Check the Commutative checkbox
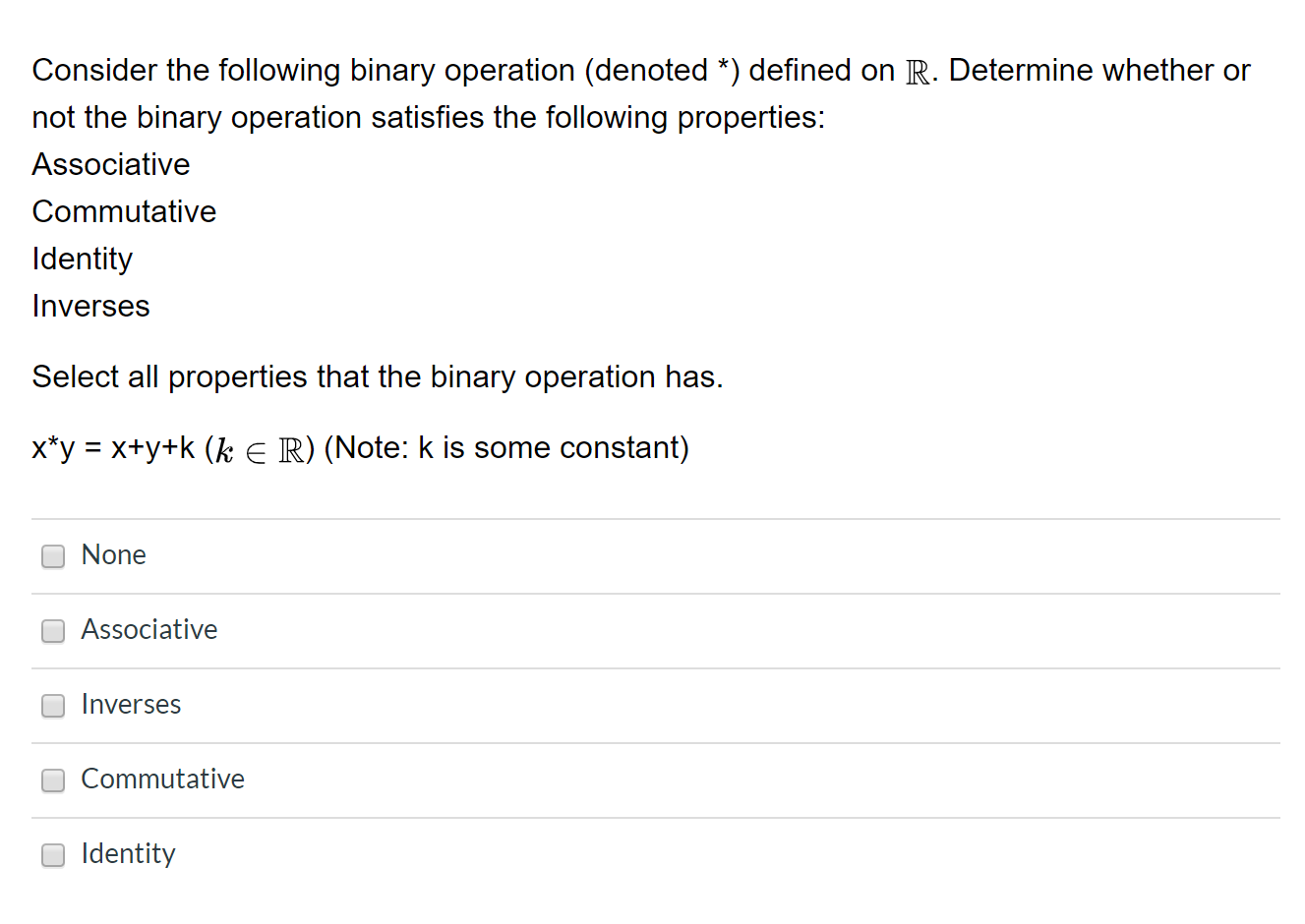This screenshot has height=924, width=1305. coord(52,780)
